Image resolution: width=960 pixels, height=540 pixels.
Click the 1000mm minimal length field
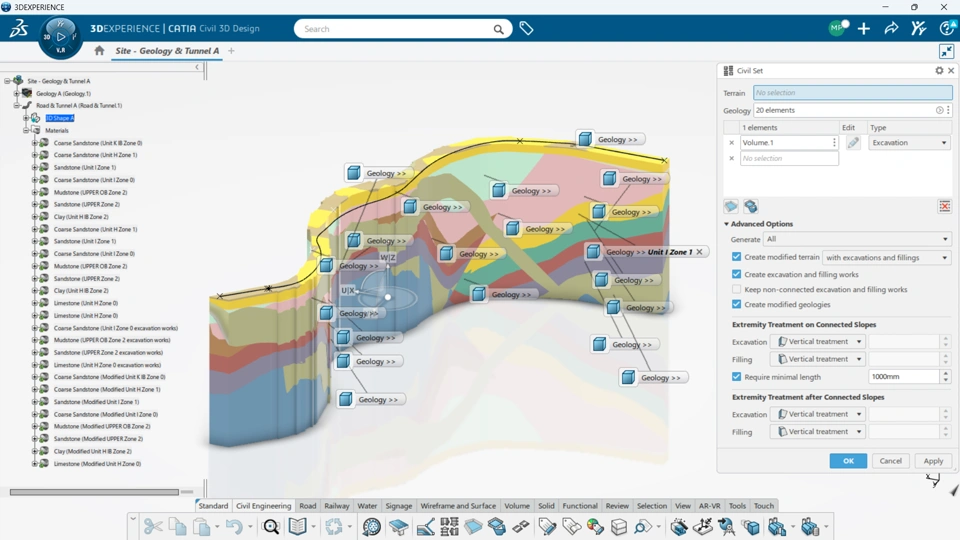click(x=904, y=377)
